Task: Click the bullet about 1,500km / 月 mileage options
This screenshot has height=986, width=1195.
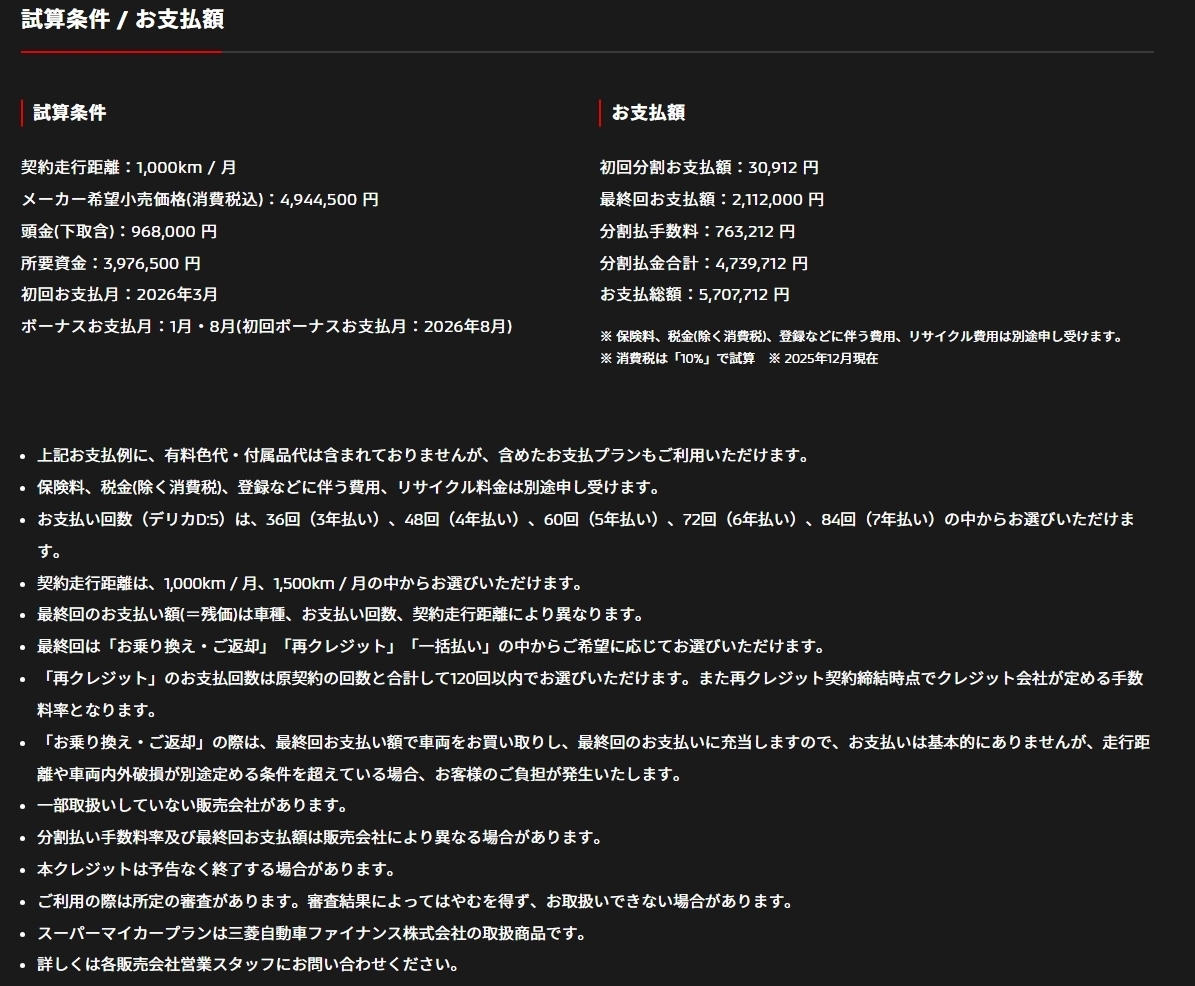Action: [310, 583]
